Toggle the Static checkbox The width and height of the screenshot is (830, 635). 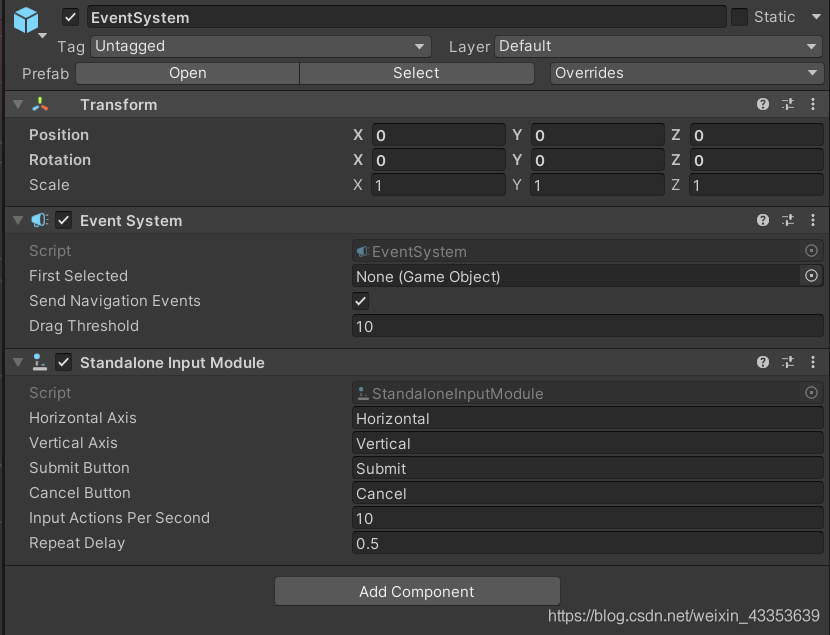coord(739,17)
